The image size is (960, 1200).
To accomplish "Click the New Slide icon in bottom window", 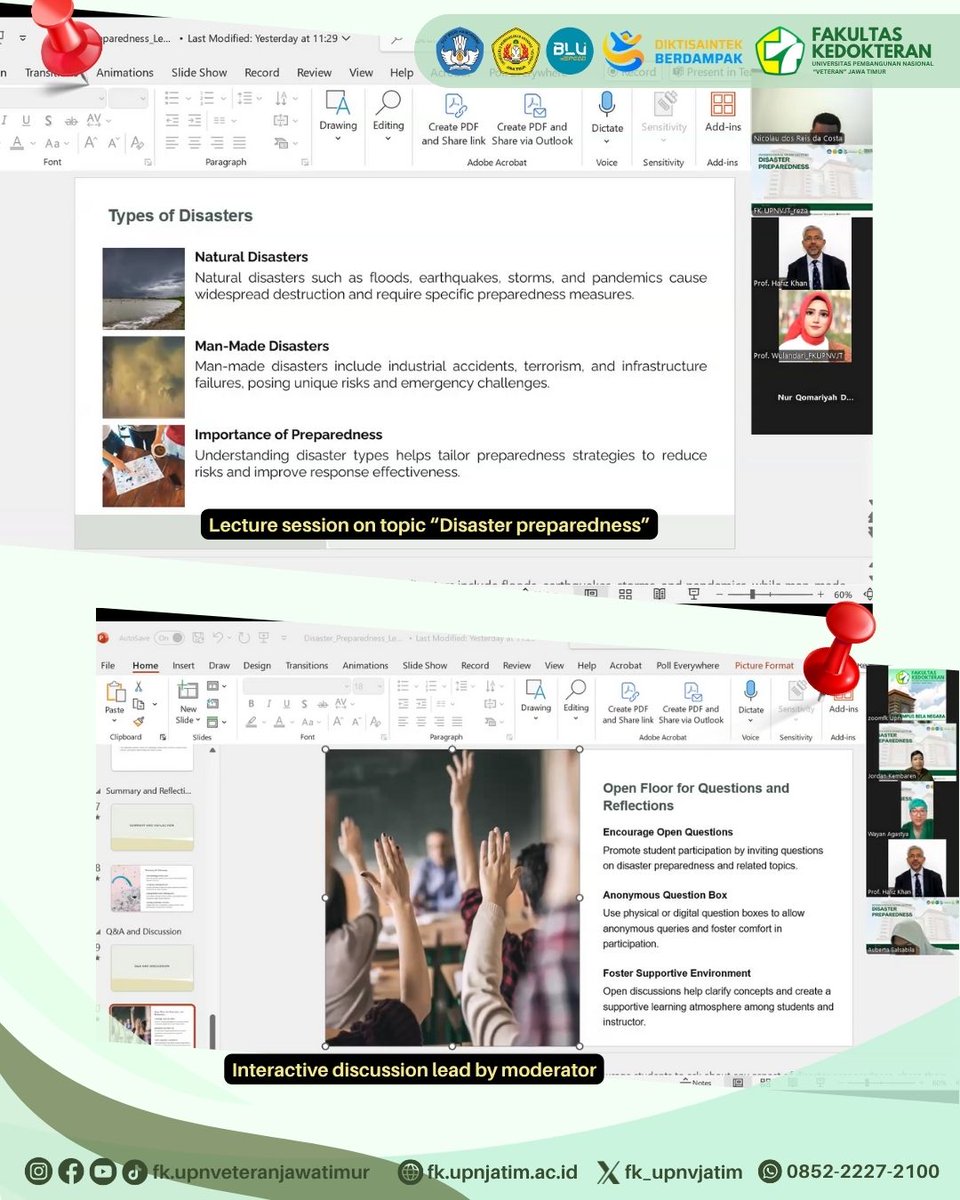I will coord(187,690).
